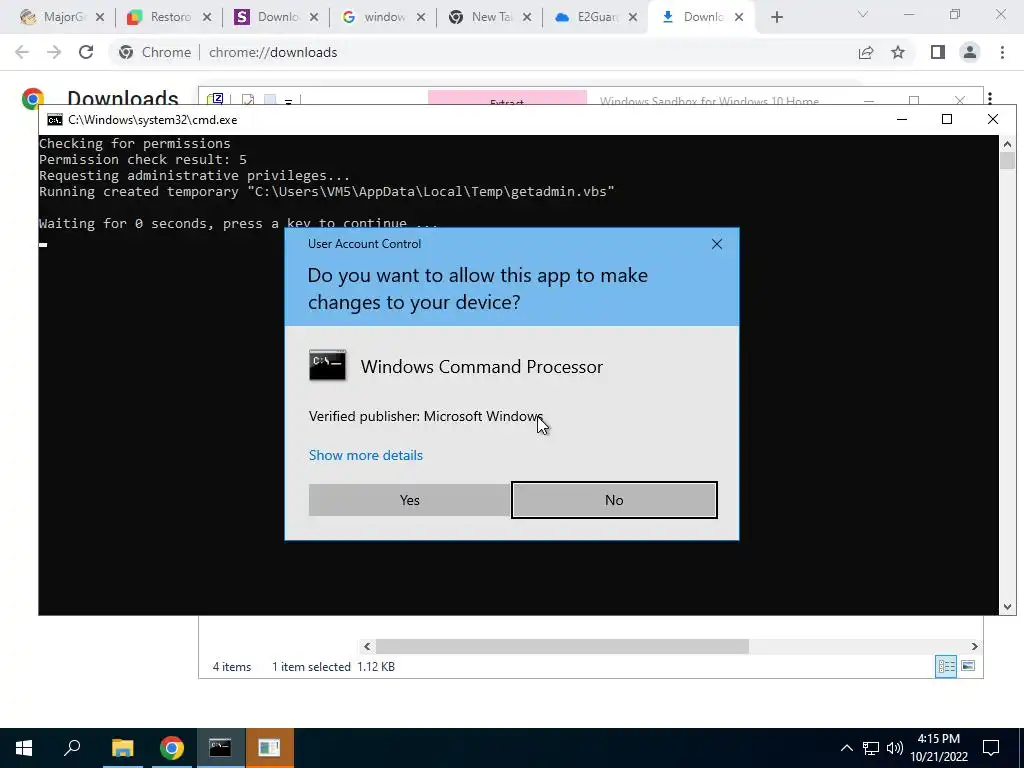This screenshot has height=768, width=1024.
Task: Bookmark this page with star icon
Action: pos(898,52)
